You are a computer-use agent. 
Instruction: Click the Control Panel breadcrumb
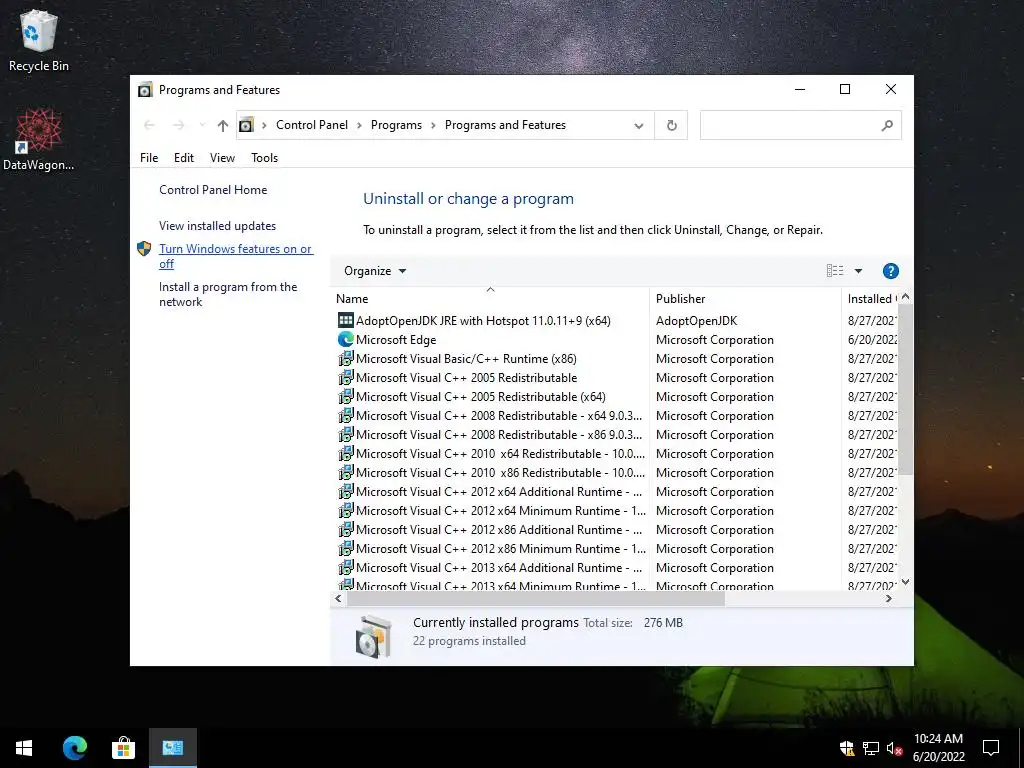(312, 125)
